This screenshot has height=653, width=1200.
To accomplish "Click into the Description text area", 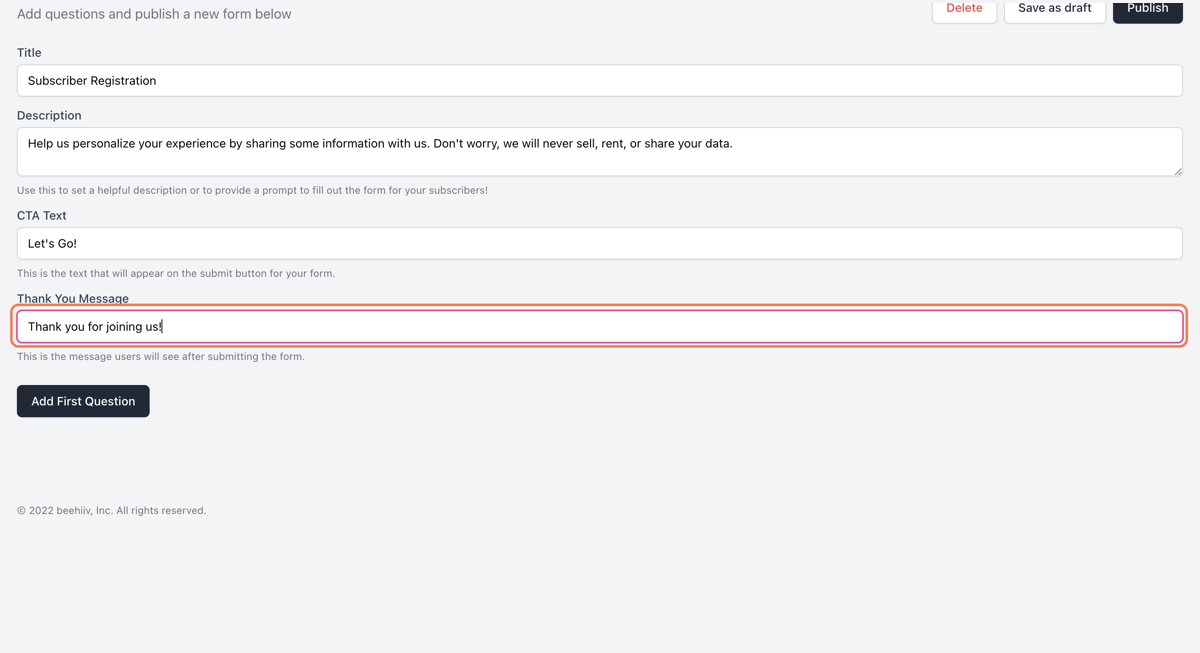I will (600, 152).
